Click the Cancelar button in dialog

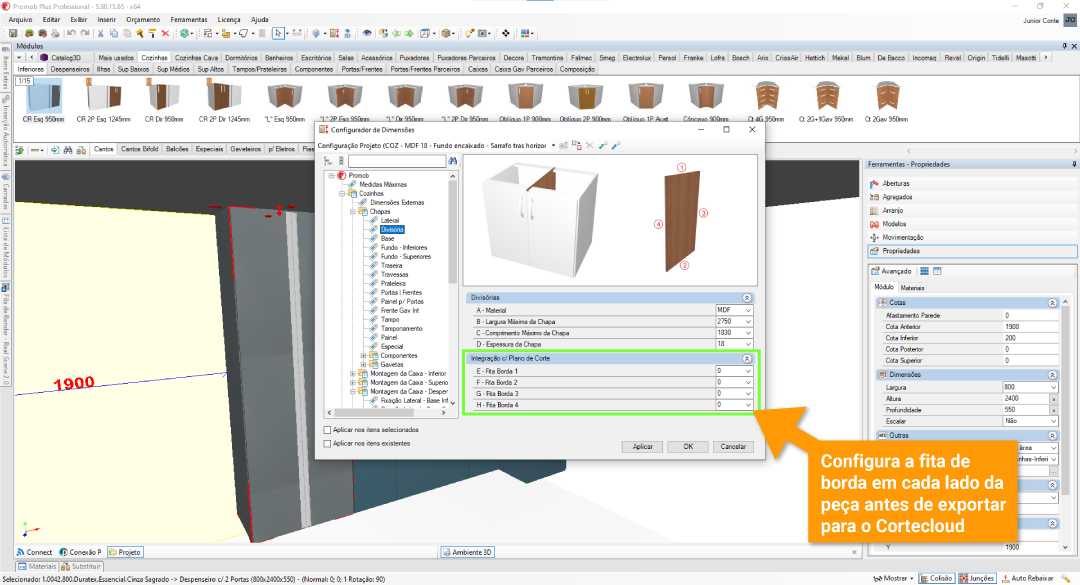(x=733, y=446)
